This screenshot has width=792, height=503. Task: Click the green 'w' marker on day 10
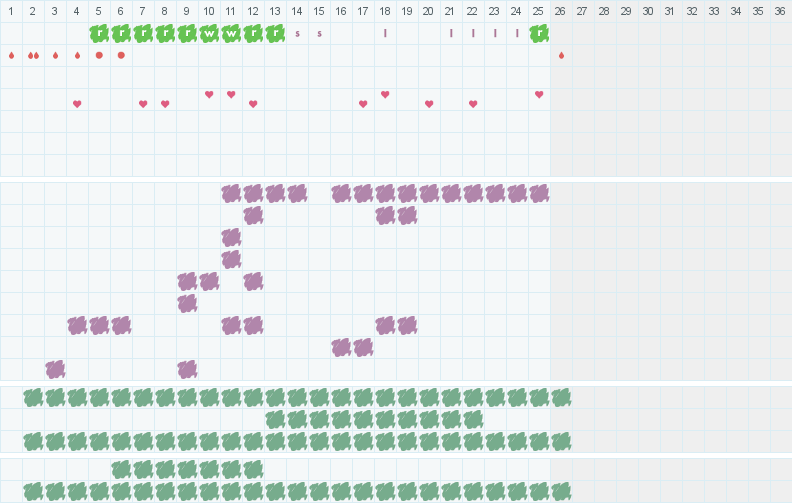209,33
